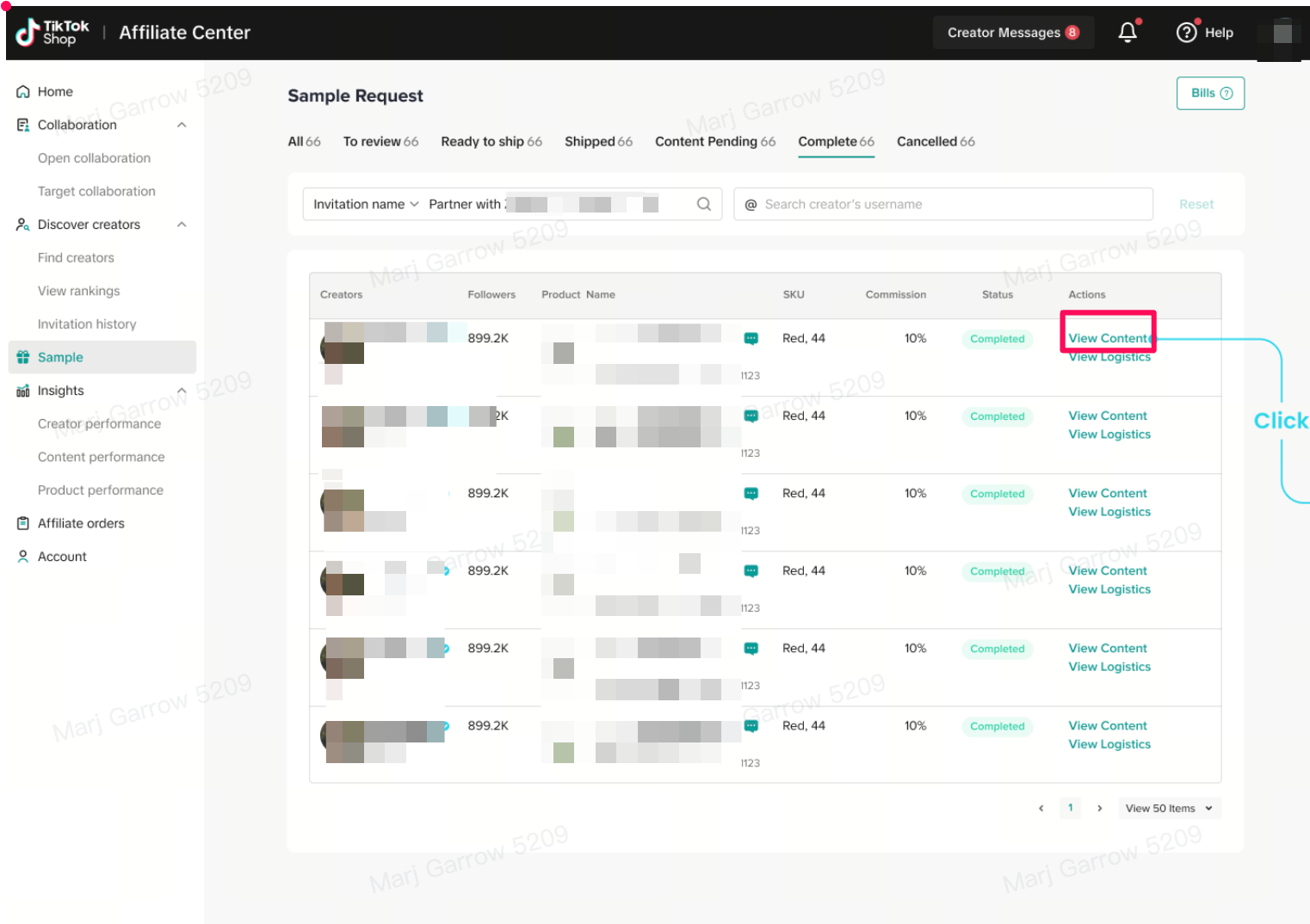1310x924 pixels.
Task: Open View Content in first row
Action: pos(1108,338)
